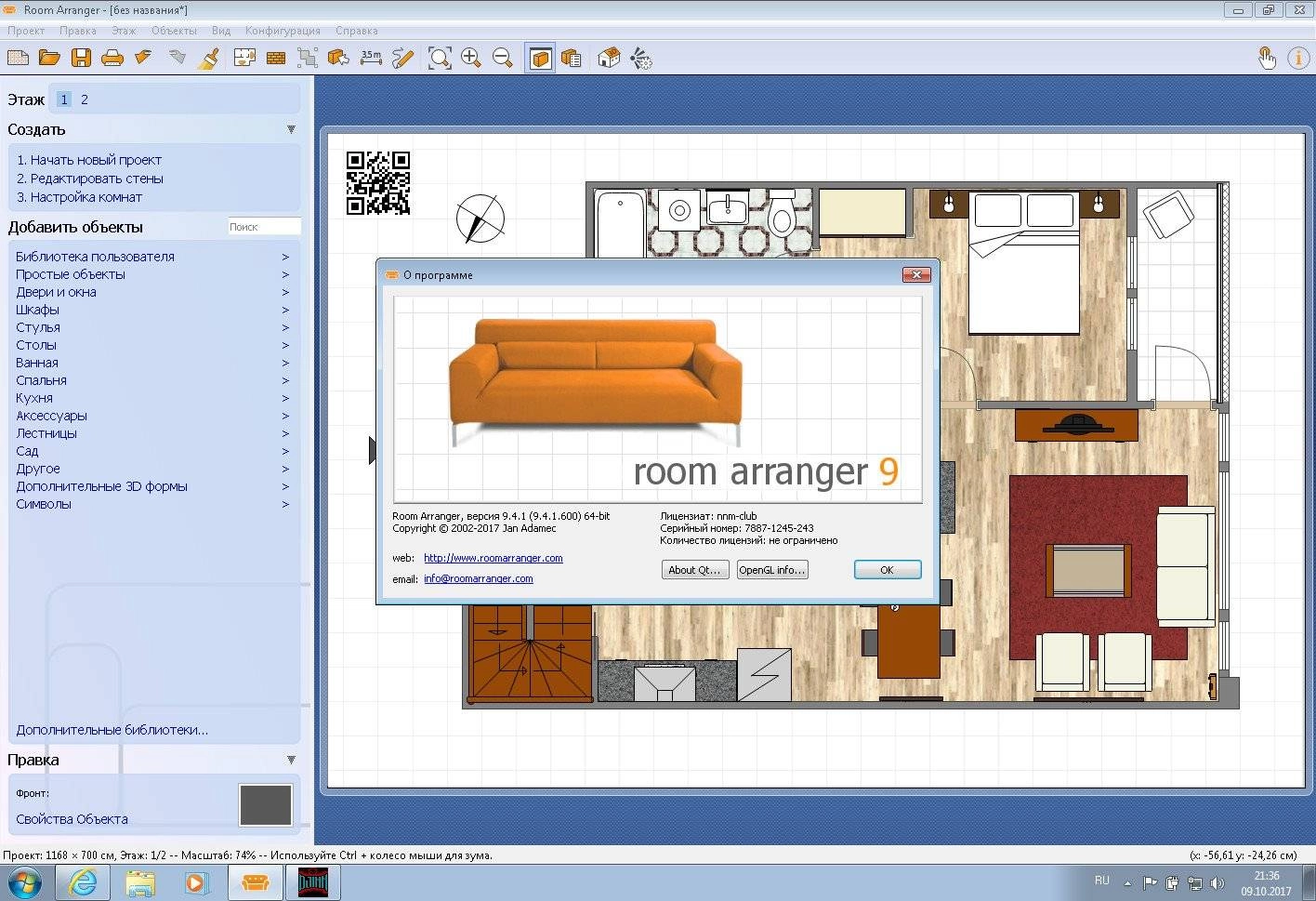Click the Undo arrow icon
The image size is (1316, 901).
pos(143,58)
